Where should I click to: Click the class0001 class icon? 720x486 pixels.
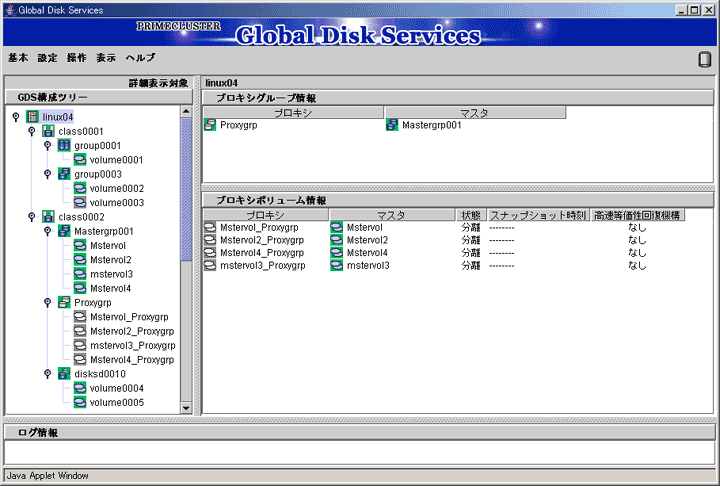coord(48,131)
